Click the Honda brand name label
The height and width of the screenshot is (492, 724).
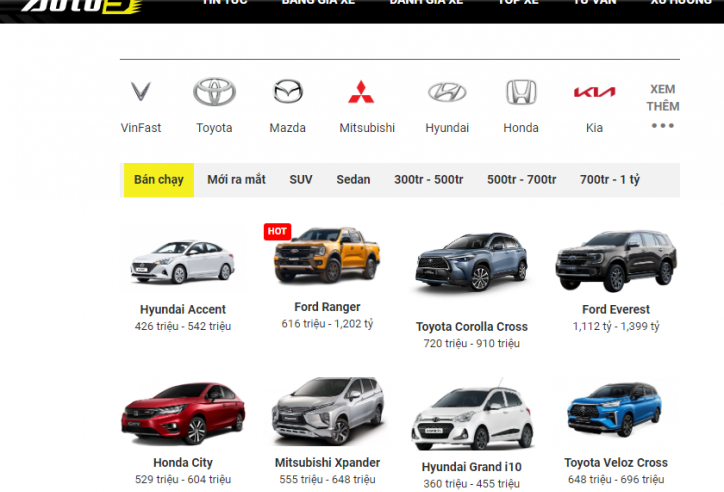click(x=521, y=128)
